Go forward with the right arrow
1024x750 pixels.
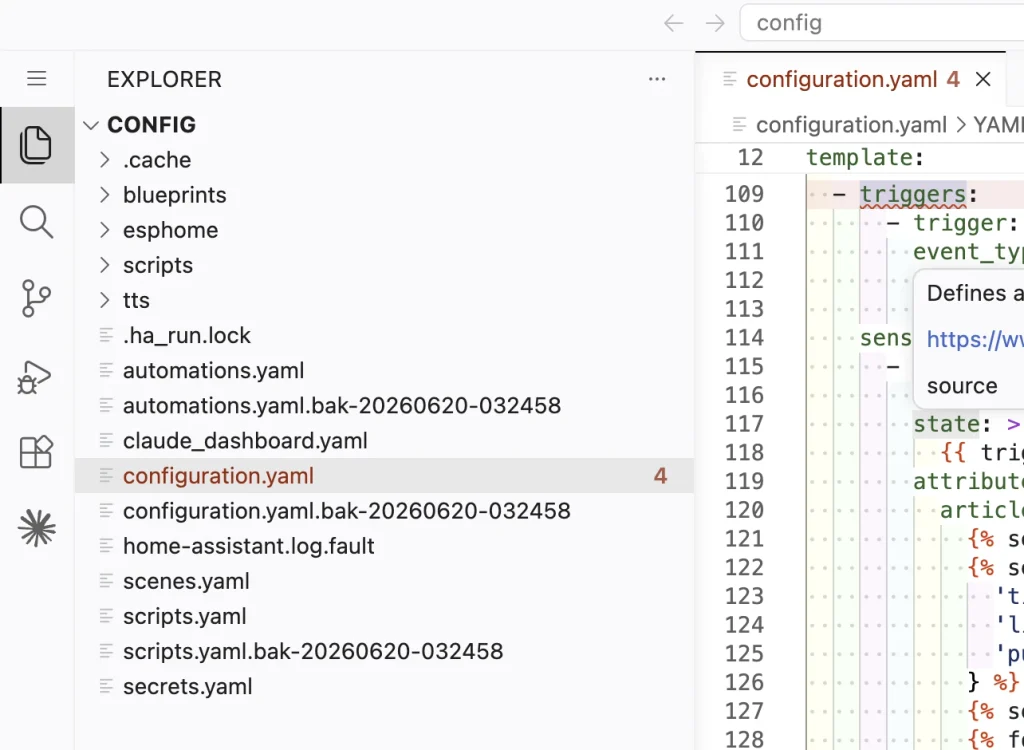pyautogui.click(x=715, y=24)
